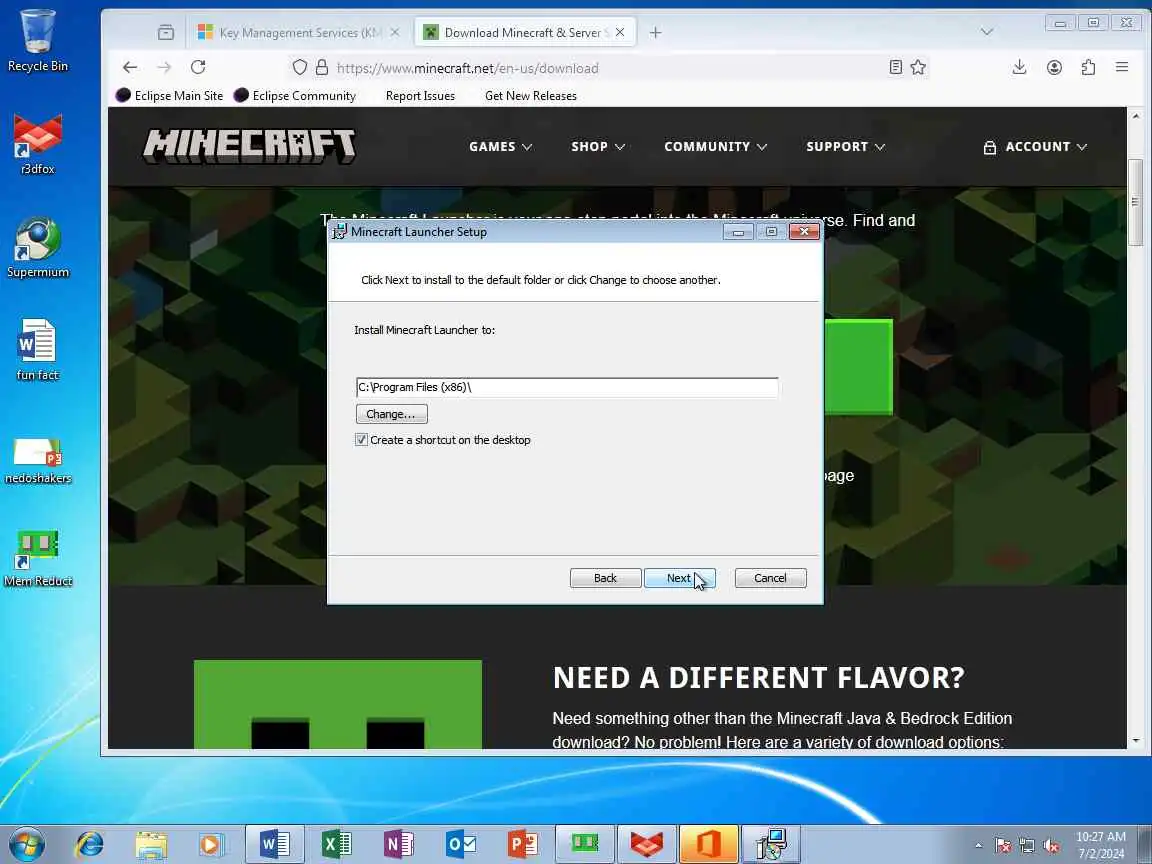Image resolution: width=1152 pixels, height=864 pixels.
Task: Open the browser hamburger menu
Action: [x=1122, y=68]
